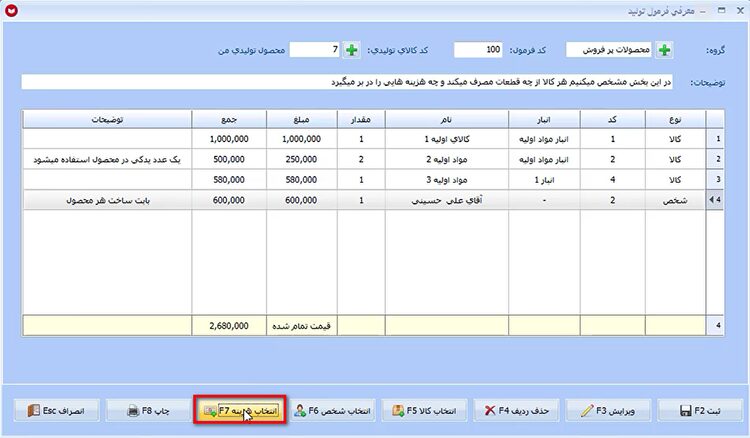Click code cell 4 in مواد اولیه 3 row
This screenshot has width=750, height=438.
(x=612, y=180)
